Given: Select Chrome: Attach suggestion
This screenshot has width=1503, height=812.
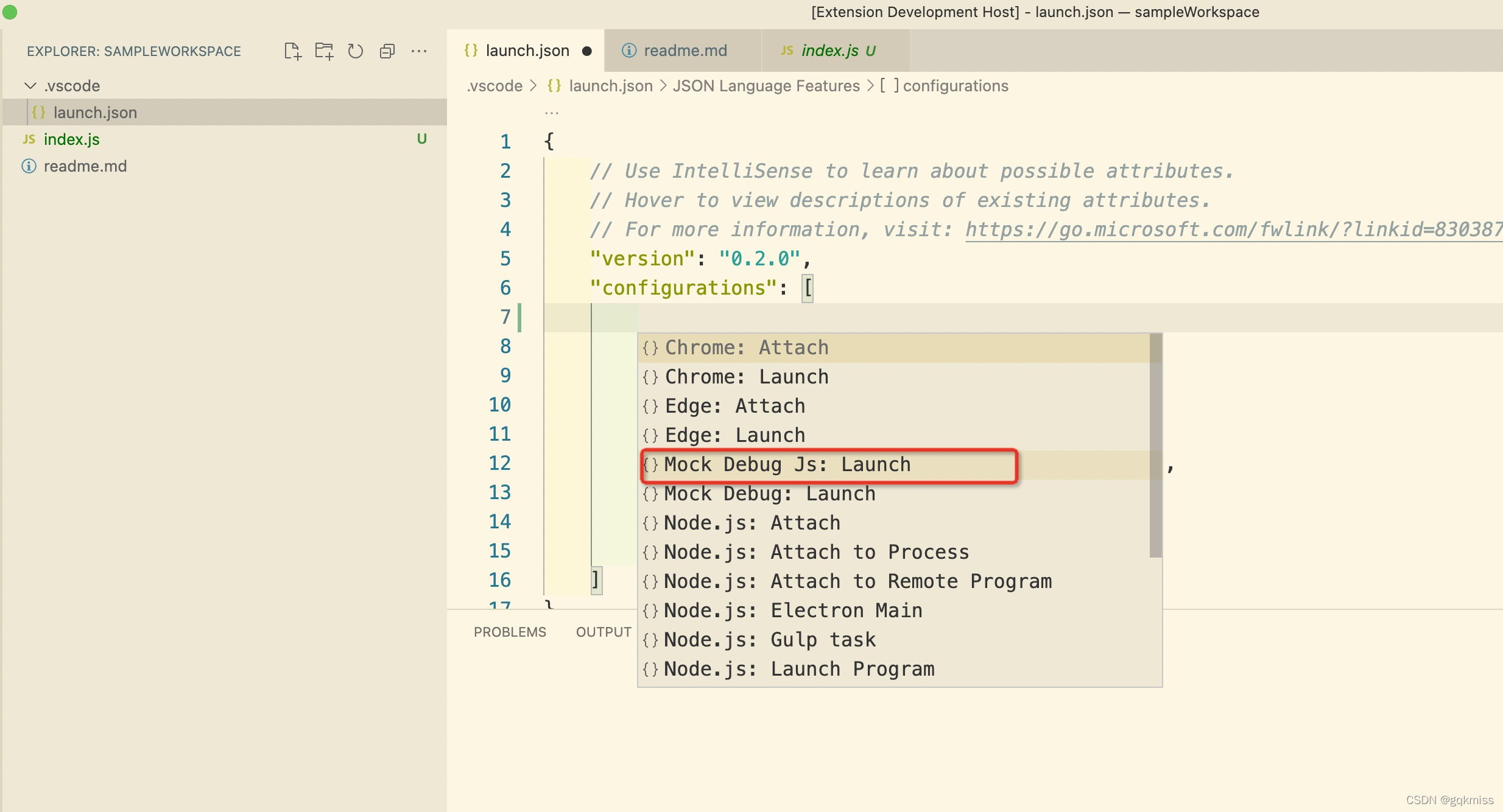Looking at the screenshot, I should point(894,348).
